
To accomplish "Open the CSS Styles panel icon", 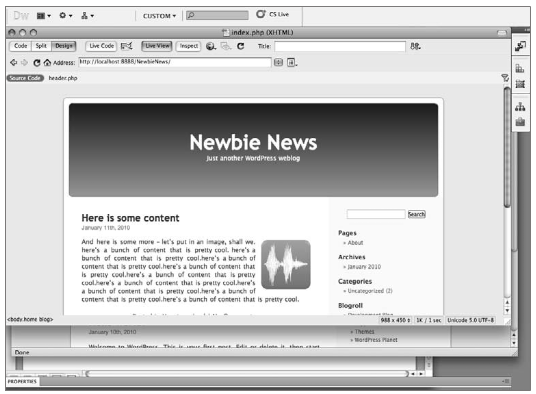I will coord(520,69).
